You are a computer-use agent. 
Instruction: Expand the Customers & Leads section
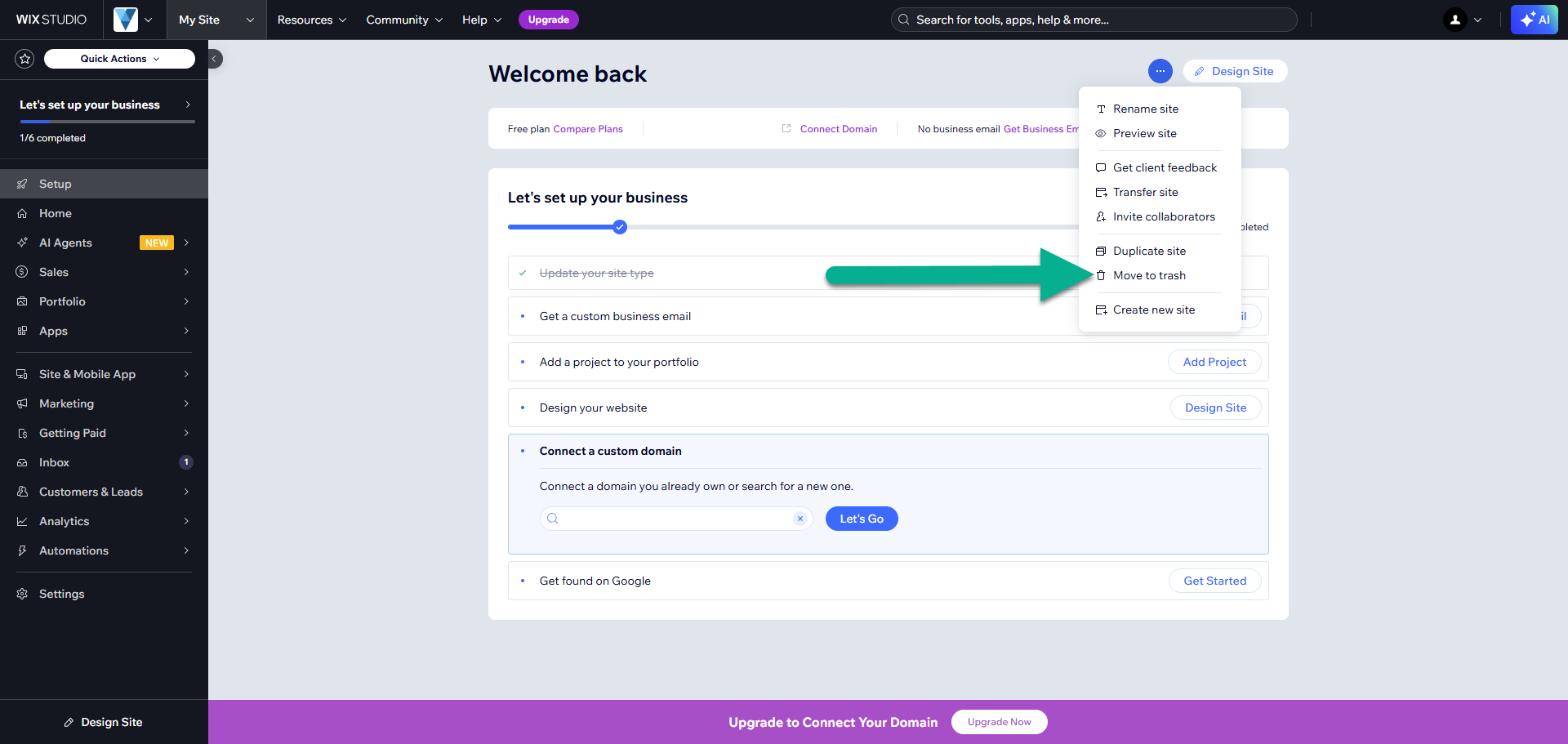104,492
